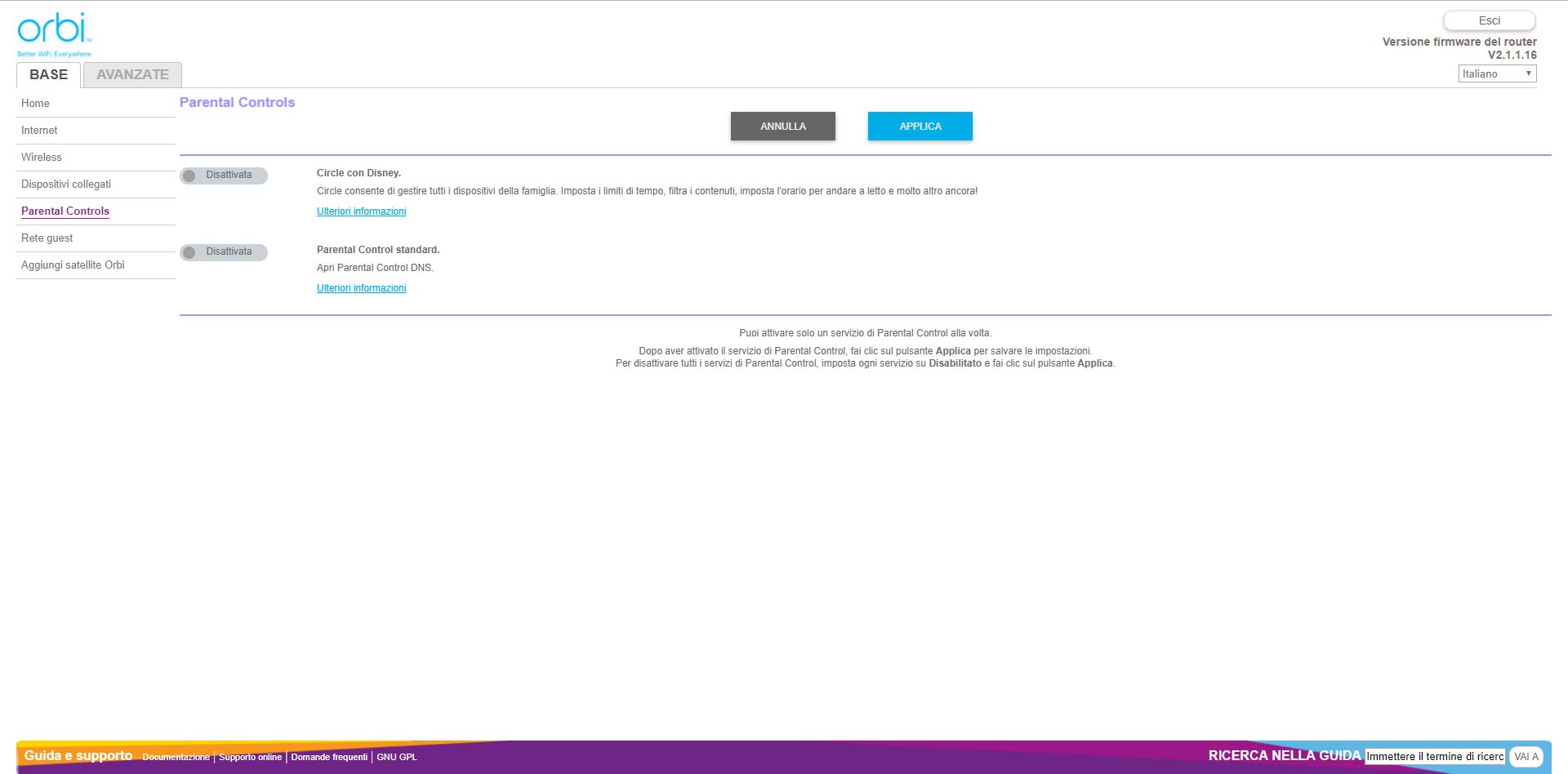Image resolution: width=1568 pixels, height=774 pixels.
Task: View Dispositivi collegati page
Action: pos(66,185)
